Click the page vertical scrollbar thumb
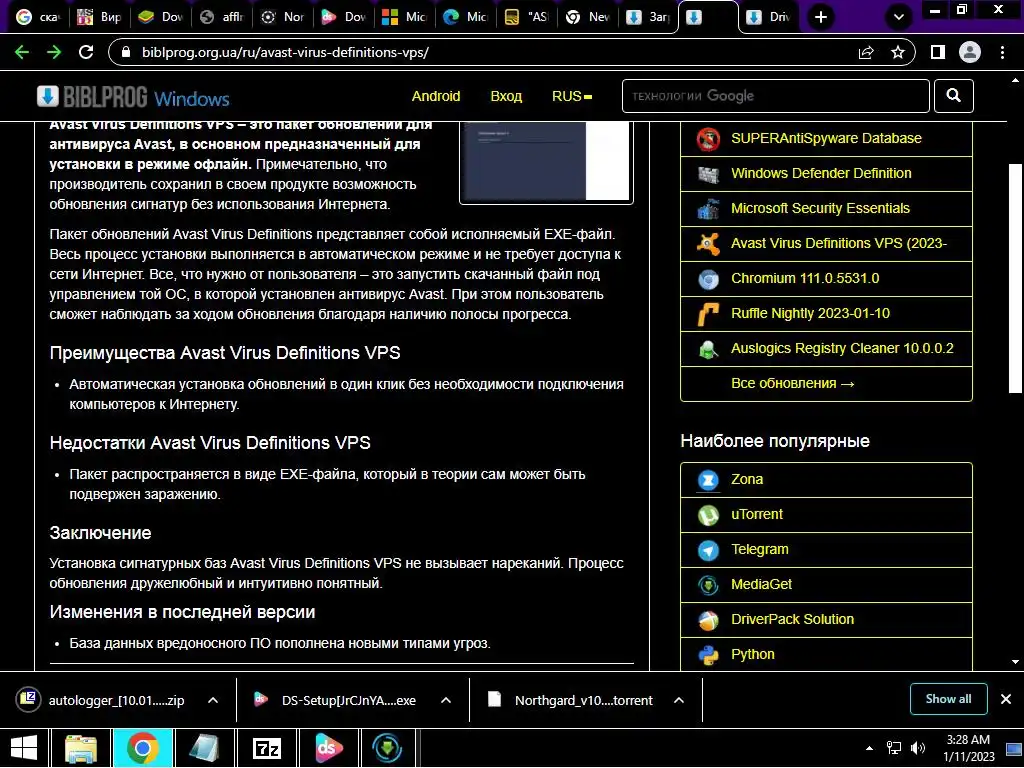The width and height of the screenshot is (1024, 768). 1015,278
